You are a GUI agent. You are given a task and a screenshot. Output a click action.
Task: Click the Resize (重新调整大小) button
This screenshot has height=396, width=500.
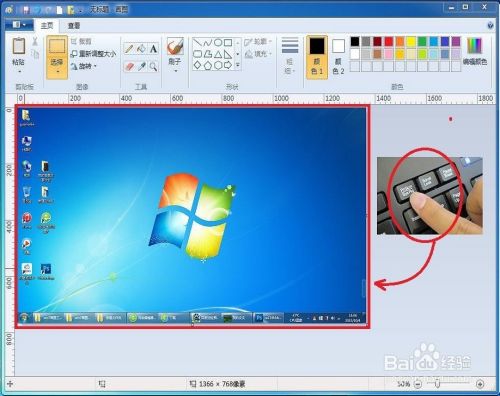(93, 53)
